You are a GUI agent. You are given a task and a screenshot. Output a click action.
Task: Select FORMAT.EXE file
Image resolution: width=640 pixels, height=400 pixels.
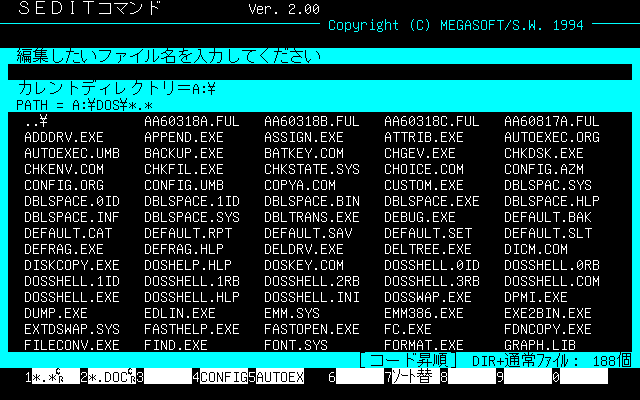(424, 345)
